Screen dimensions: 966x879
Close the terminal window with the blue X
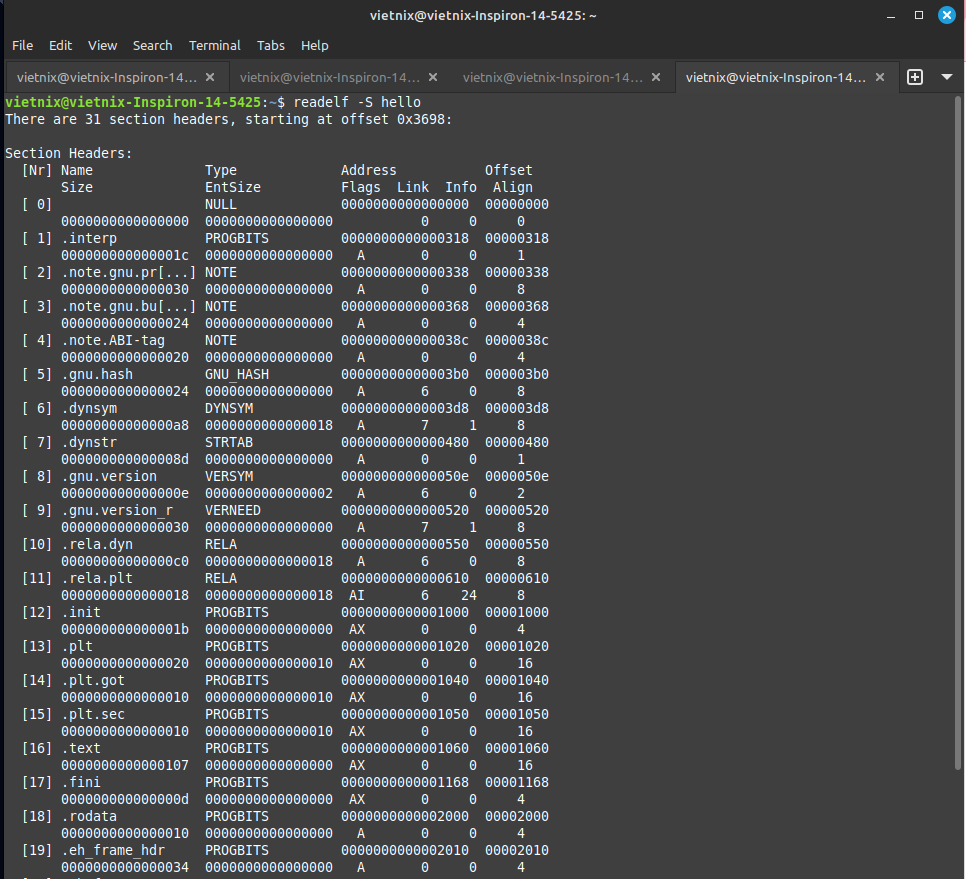pyautogui.click(x=947, y=15)
